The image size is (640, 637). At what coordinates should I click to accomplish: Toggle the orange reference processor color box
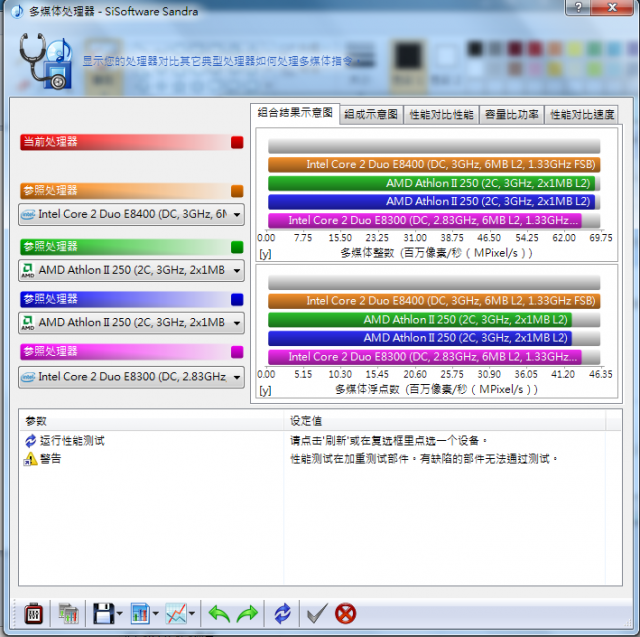point(237,191)
